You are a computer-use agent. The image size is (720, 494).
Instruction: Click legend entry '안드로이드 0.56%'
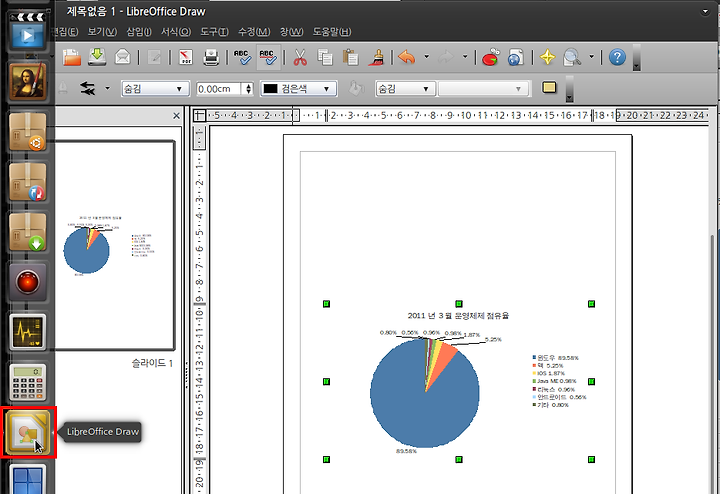point(559,397)
